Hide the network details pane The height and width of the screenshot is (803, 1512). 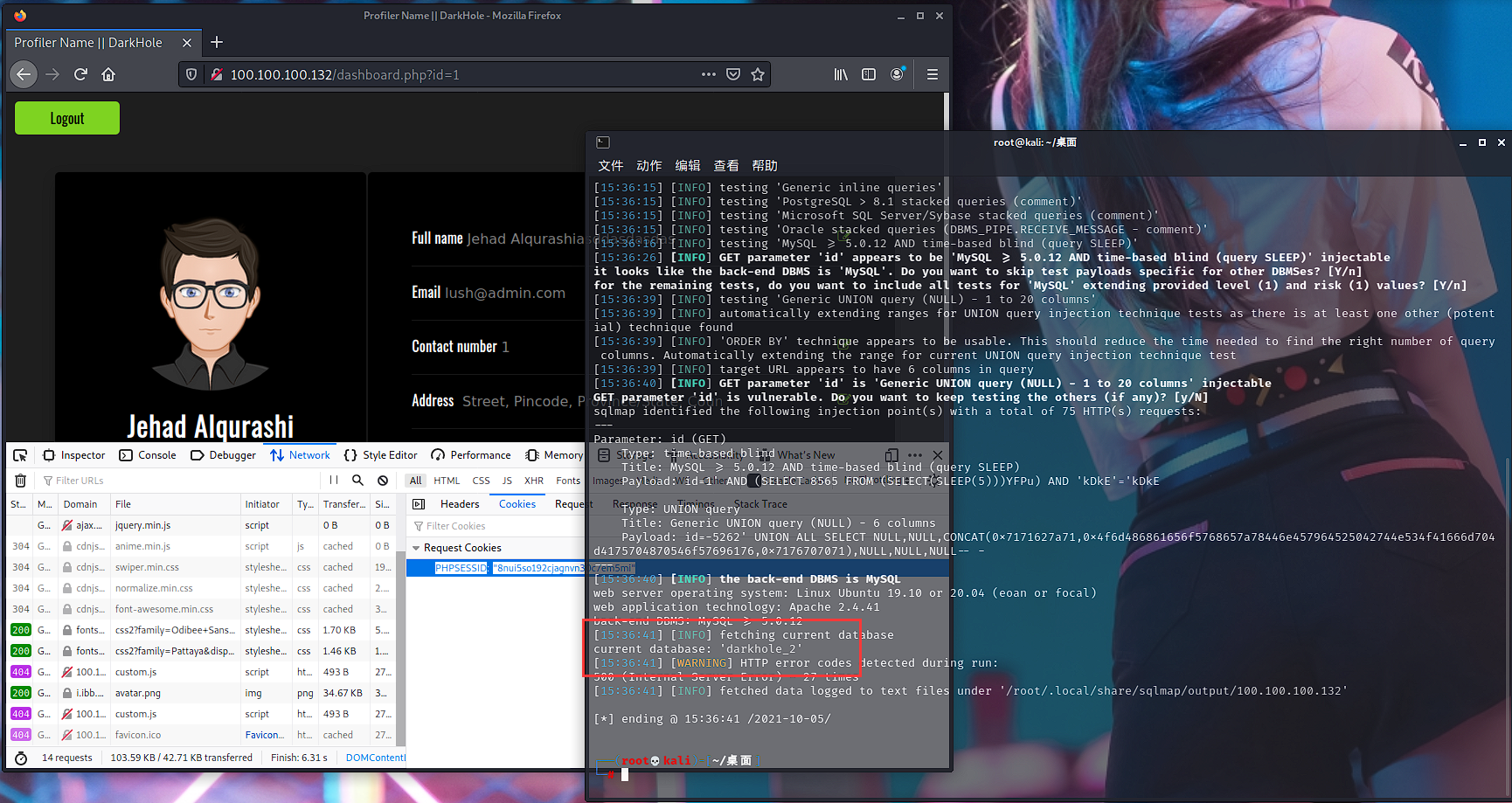coord(419,504)
